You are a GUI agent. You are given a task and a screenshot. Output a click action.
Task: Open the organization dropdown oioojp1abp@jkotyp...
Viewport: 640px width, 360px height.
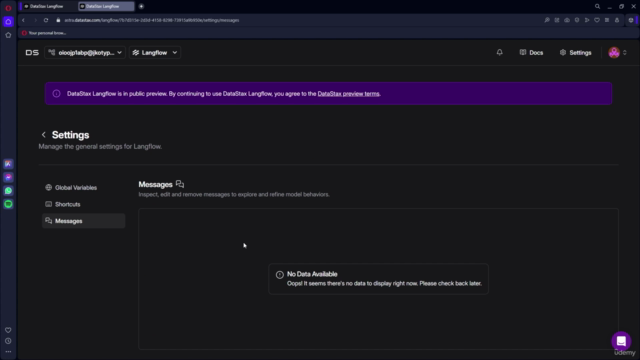pos(85,52)
